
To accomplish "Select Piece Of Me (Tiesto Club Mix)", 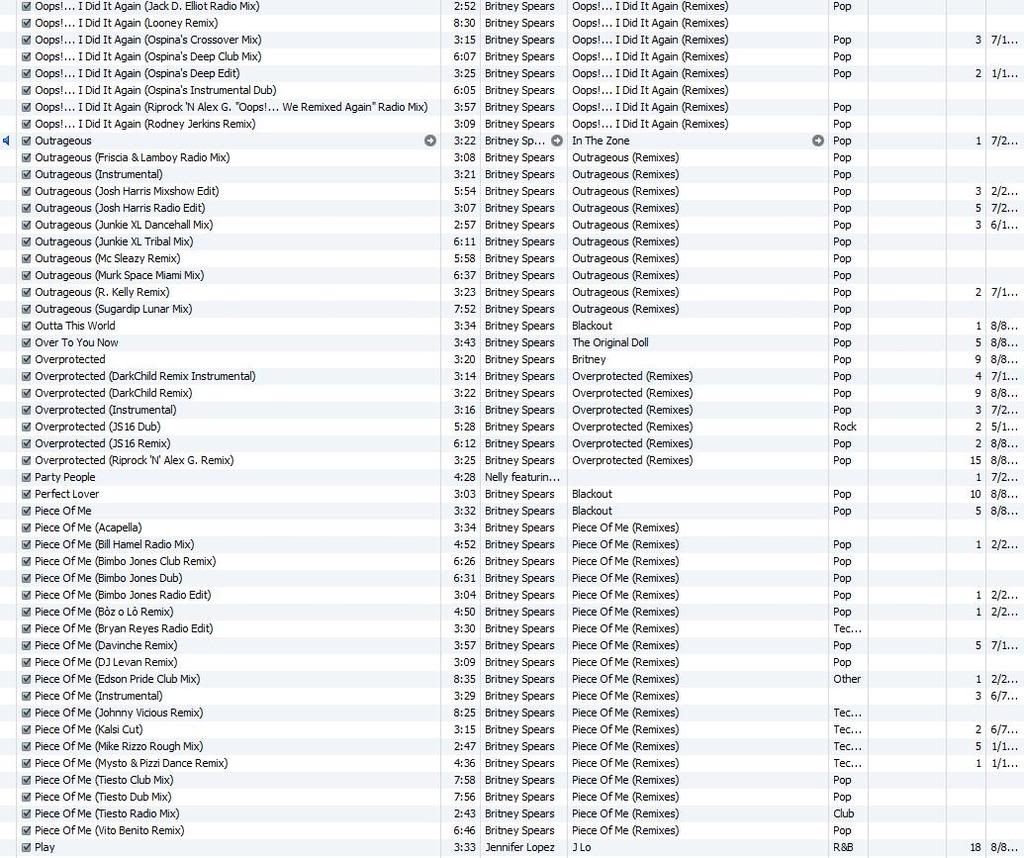I will (103, 780).
